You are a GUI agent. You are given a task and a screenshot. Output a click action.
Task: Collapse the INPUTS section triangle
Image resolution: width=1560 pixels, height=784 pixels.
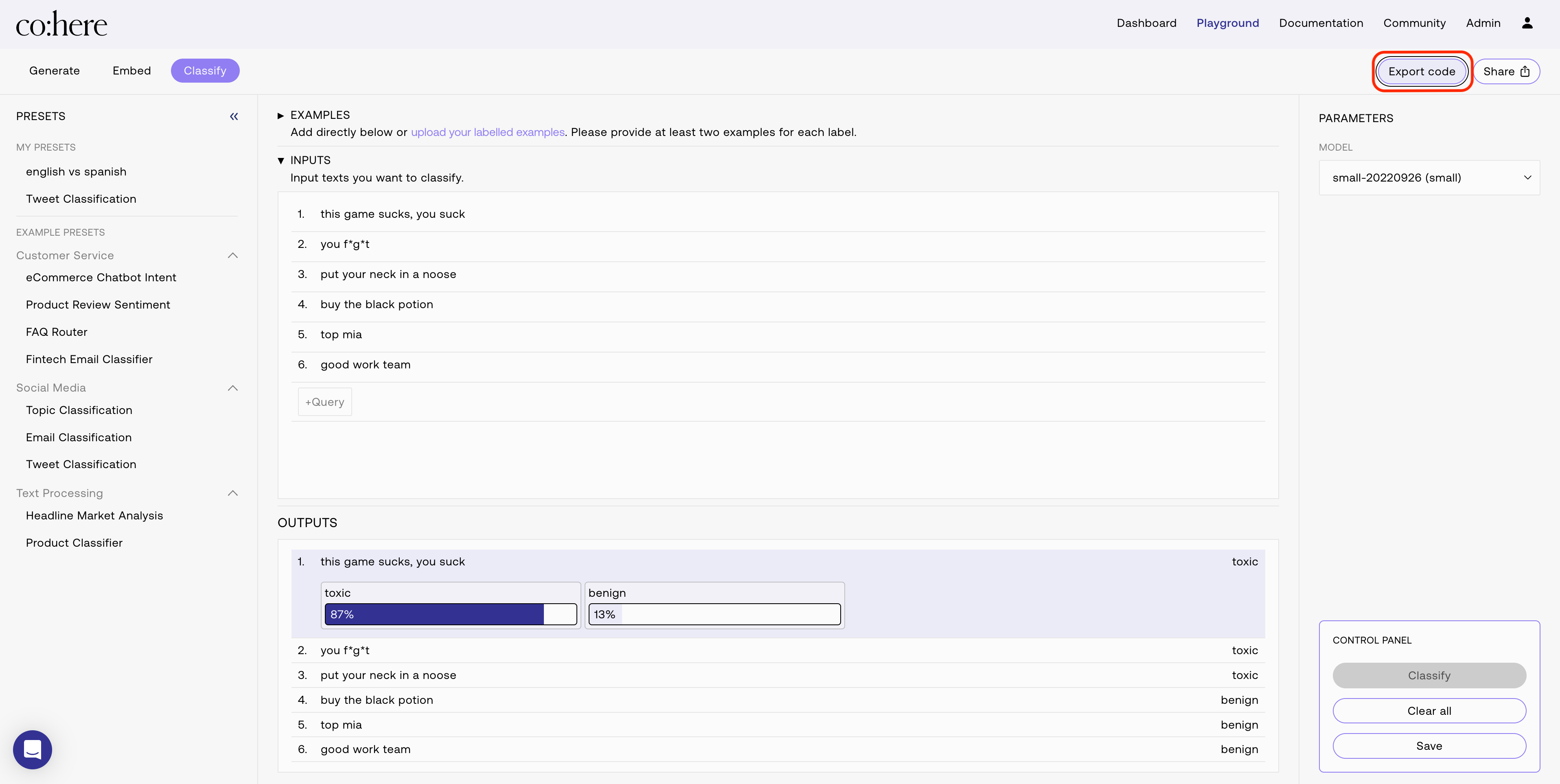(x=280, y=160)
